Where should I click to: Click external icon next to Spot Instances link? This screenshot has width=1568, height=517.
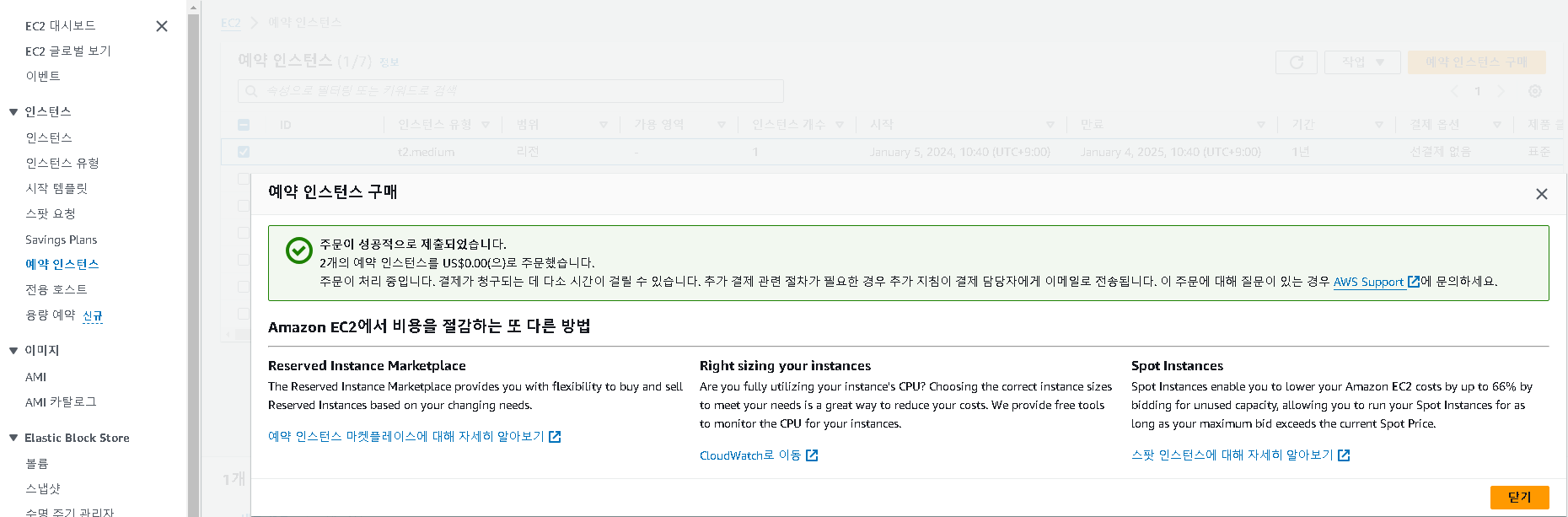tap(1344, 455)
